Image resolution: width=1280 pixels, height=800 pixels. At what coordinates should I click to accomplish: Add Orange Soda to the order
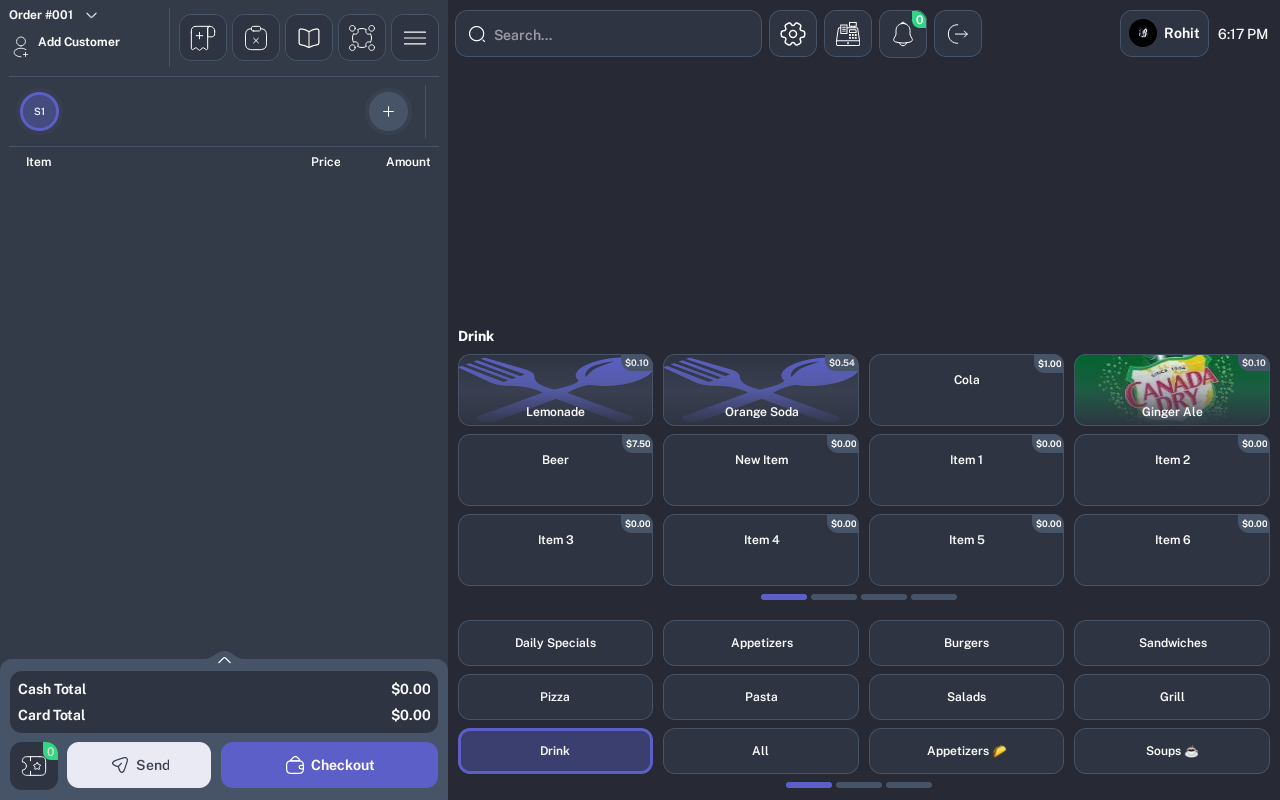pos(761,390)
